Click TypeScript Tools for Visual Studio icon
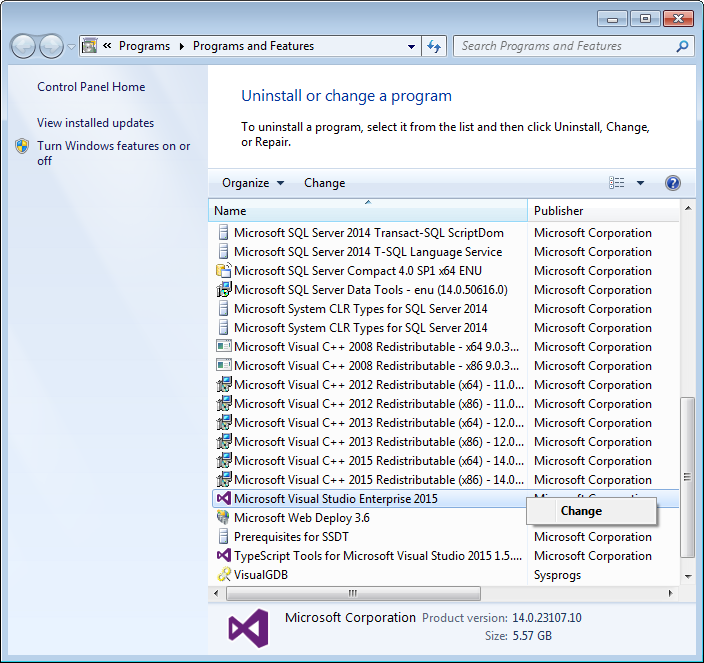Viewport: 704px width, 663px height. click(x=224, y=555)
